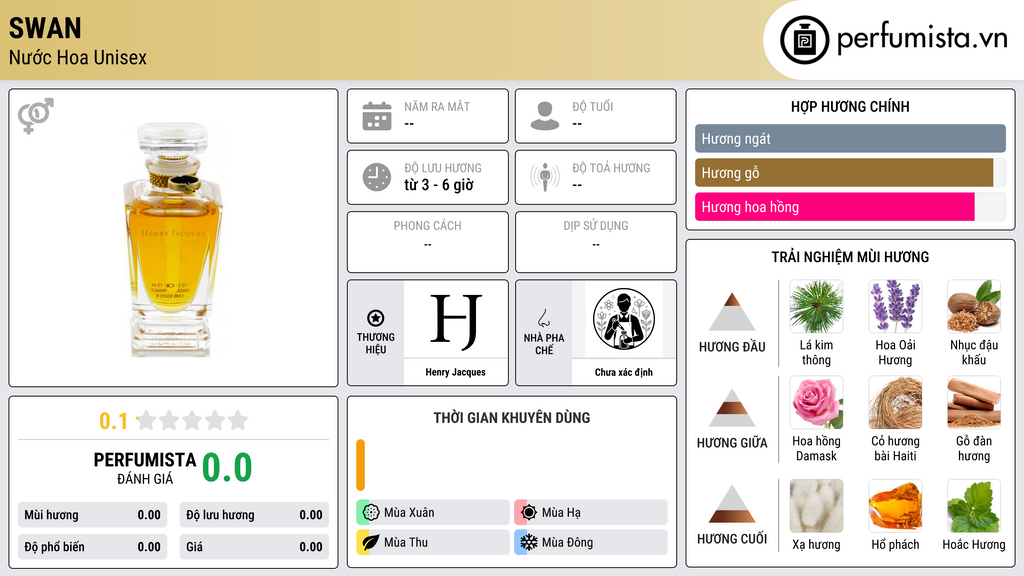Select the Gỗ đàn hương sandalwood image
The height and width of the screenshot is (576, 1024).
[x=974, y=403]
